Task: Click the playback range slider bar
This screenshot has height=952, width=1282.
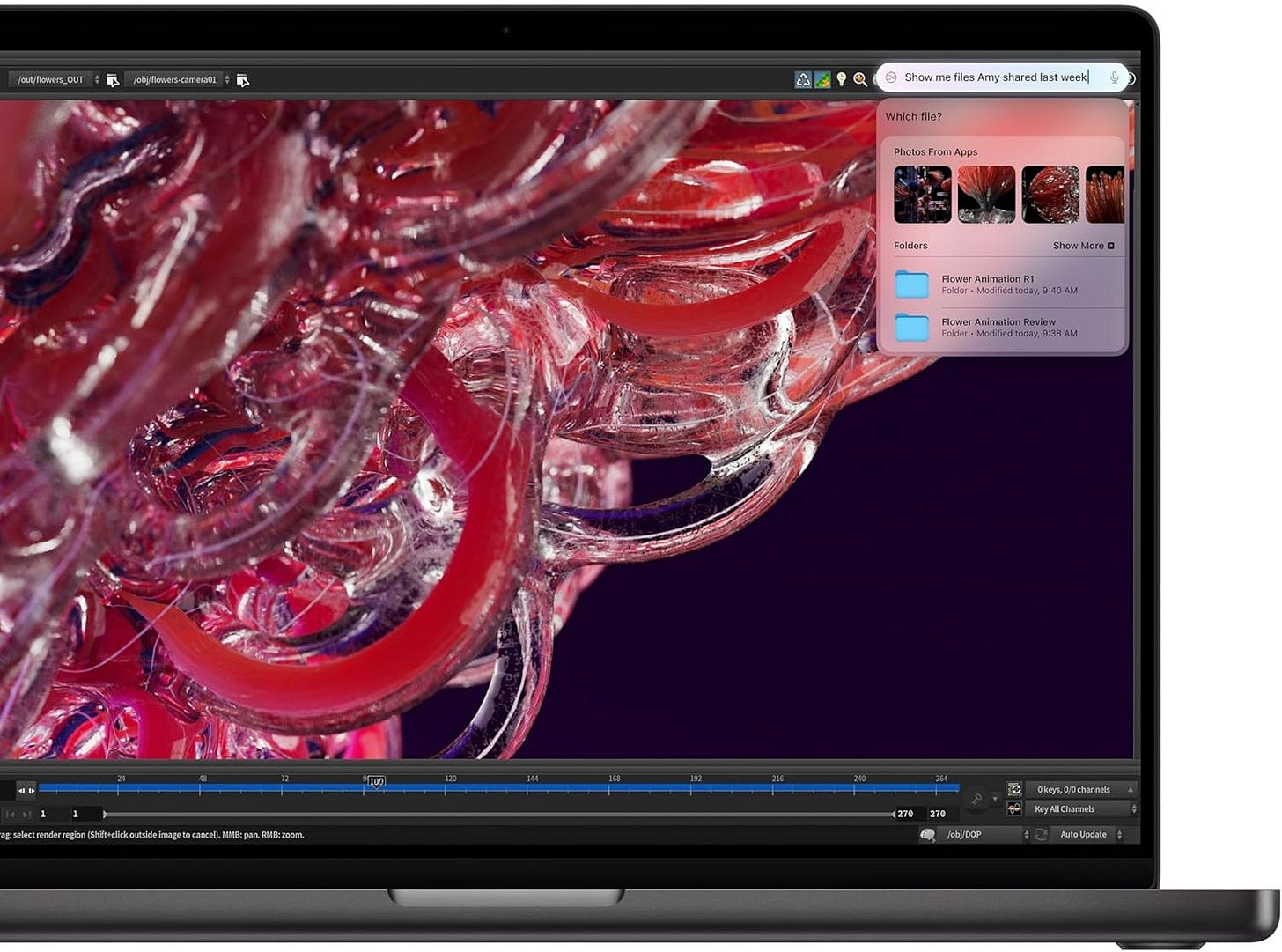Action: tap(499, 815)
